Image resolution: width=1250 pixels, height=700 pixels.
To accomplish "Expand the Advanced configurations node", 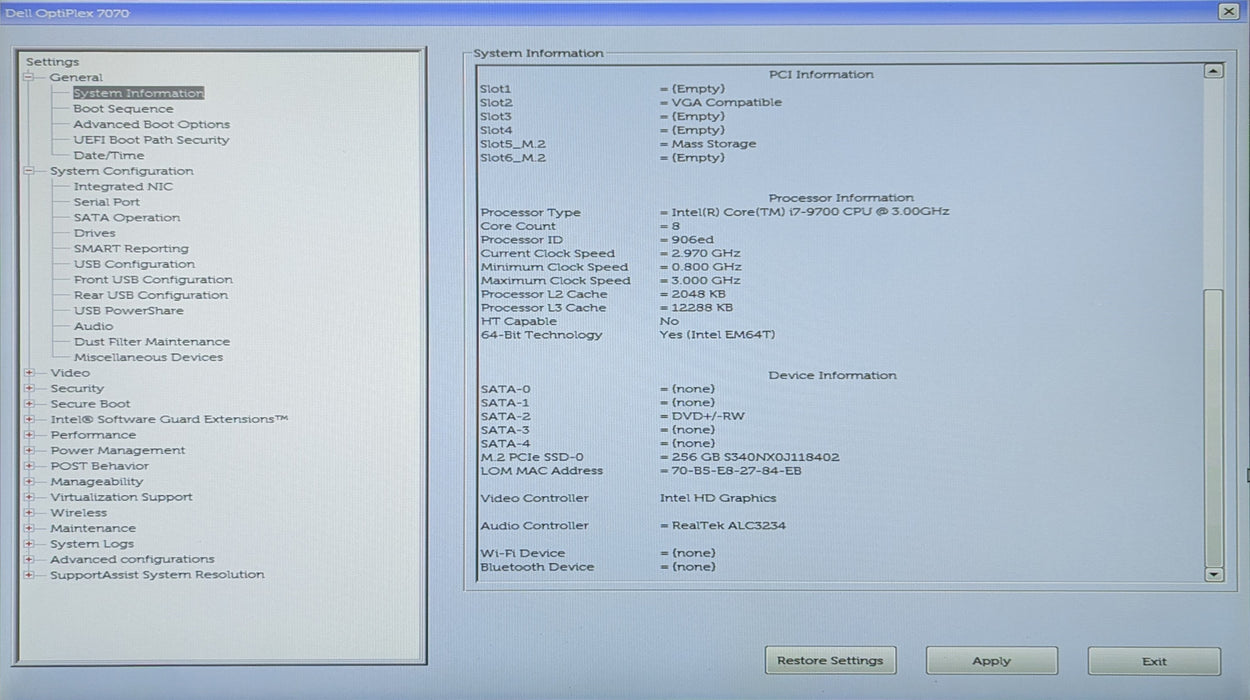I will pos(30,559).
